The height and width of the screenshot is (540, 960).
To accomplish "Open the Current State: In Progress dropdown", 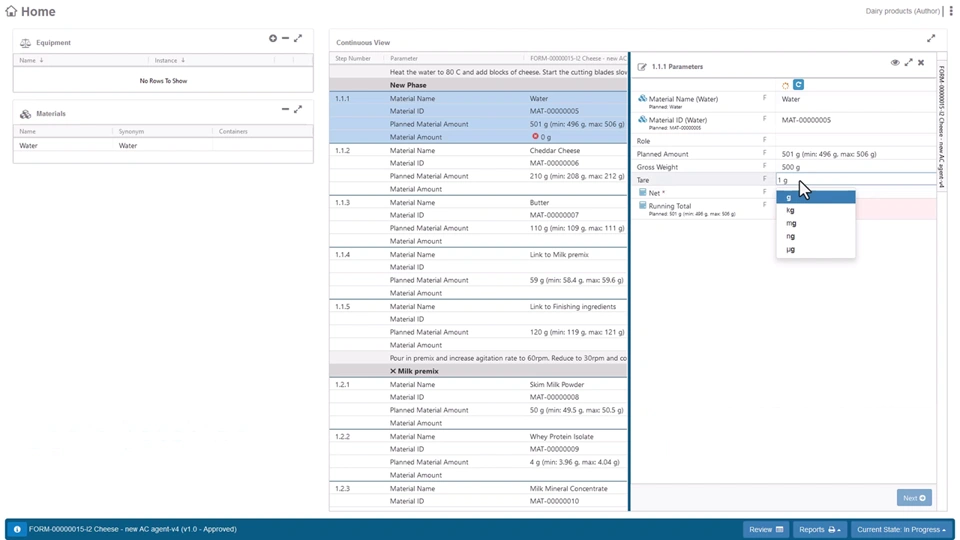I will [x=901, y=530].
